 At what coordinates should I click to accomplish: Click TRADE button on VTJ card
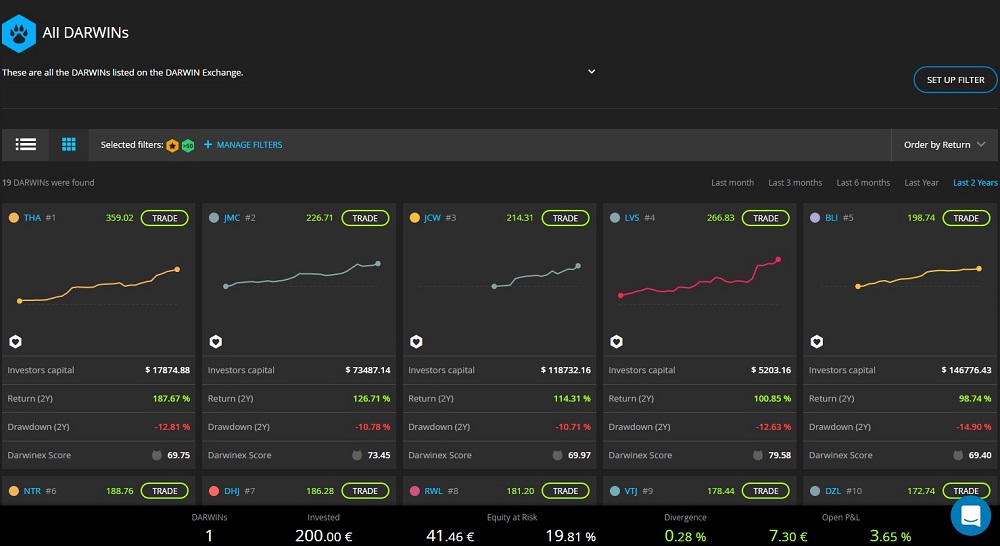765,491
